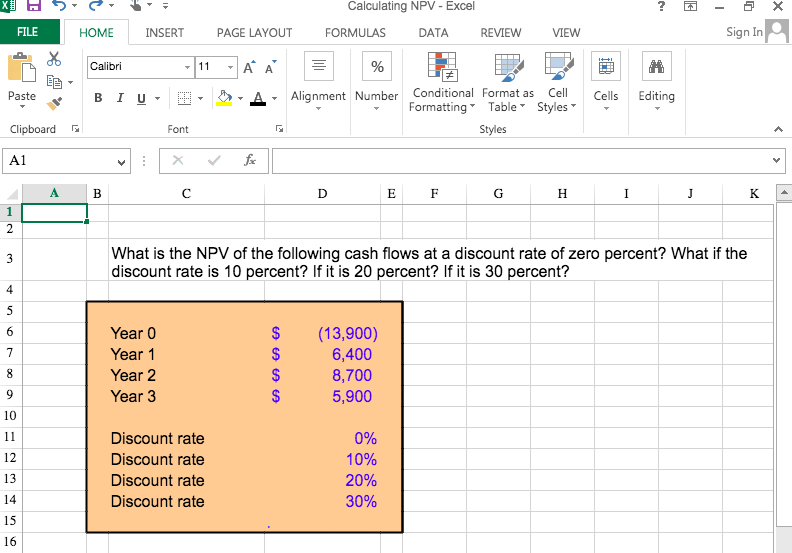Open the Alignment group button
The height and width of the screenshot is (553, 792).
pyautogui.click(x=318, y=80)
